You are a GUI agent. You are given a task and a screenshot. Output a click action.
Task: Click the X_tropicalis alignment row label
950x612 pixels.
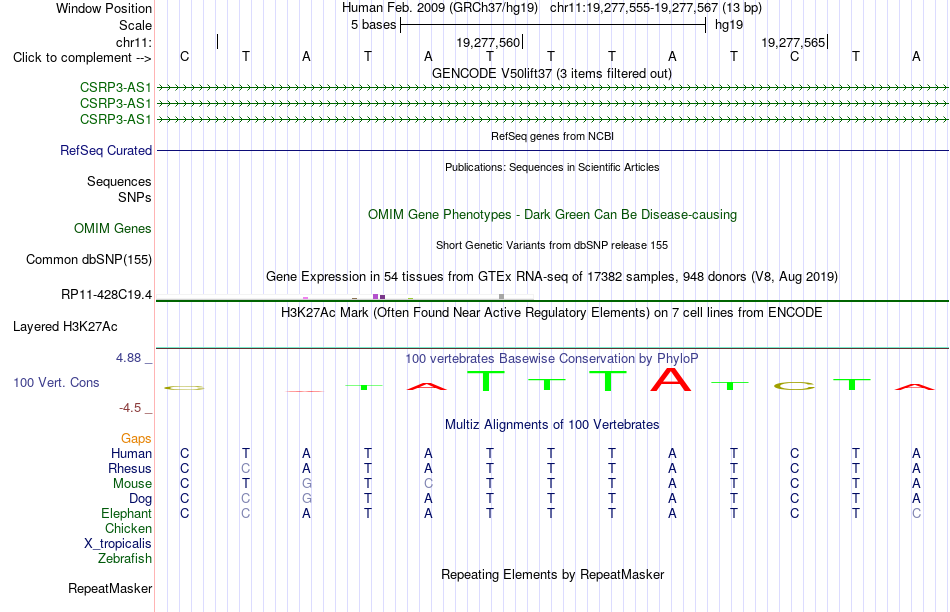(118, 544)
